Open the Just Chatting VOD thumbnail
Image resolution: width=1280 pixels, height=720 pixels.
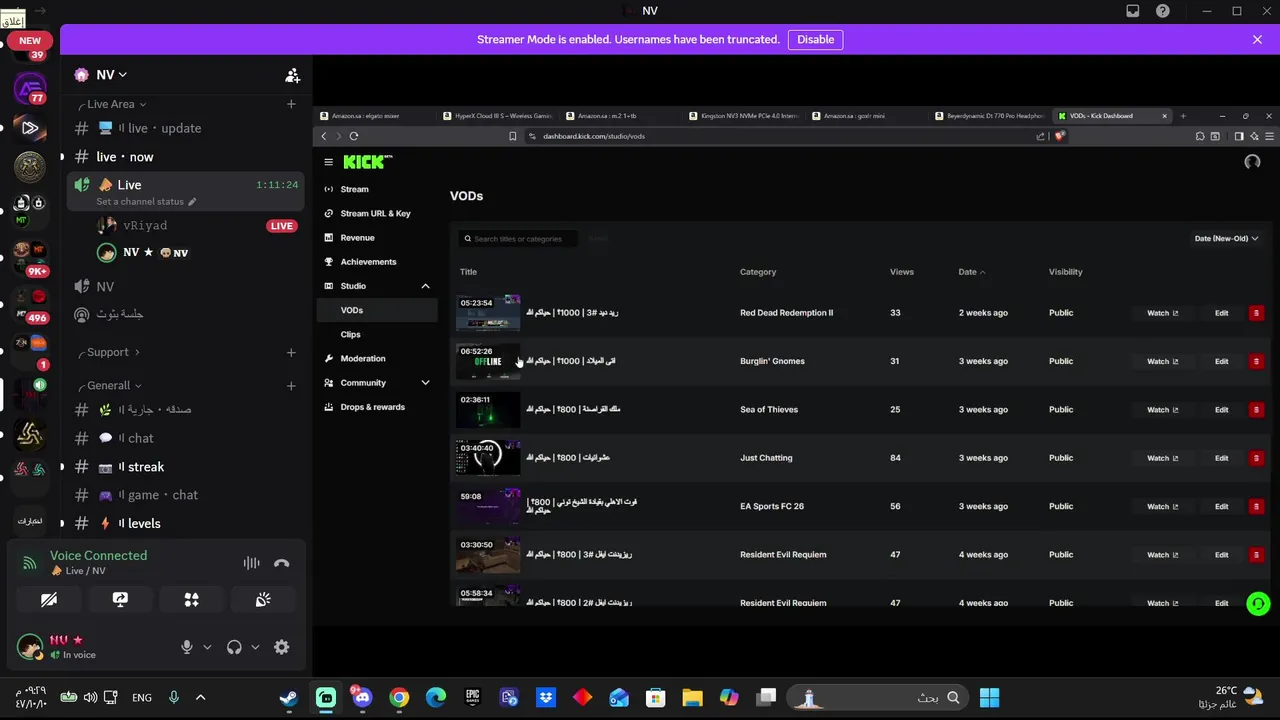pos(488,458)
